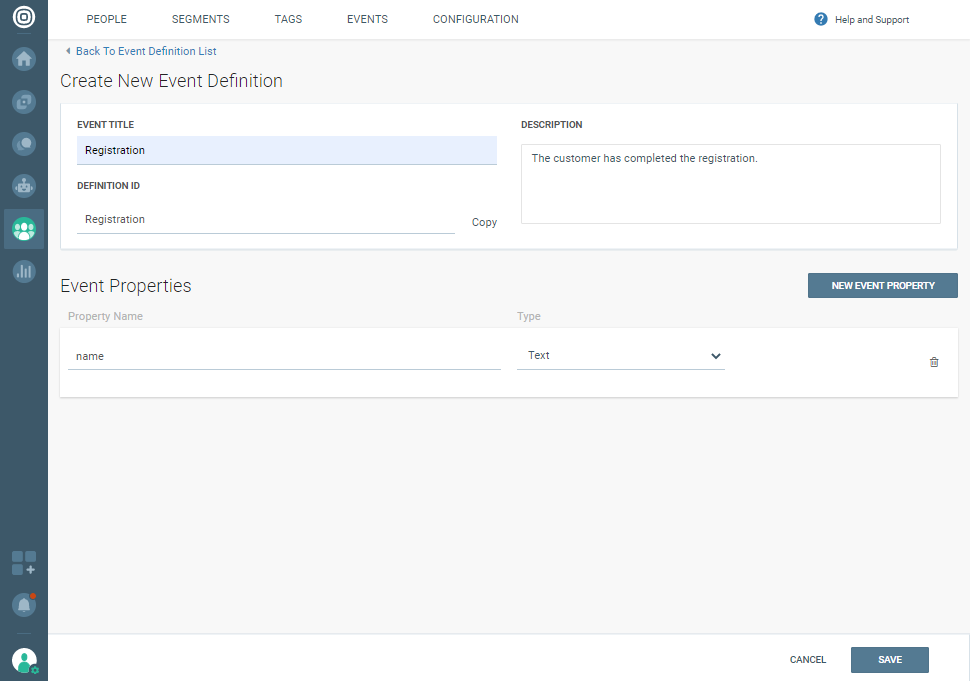Open the chatbot robot icon in sidebar
The width and height of the screenshot is (970, 681).
[24, 186]
